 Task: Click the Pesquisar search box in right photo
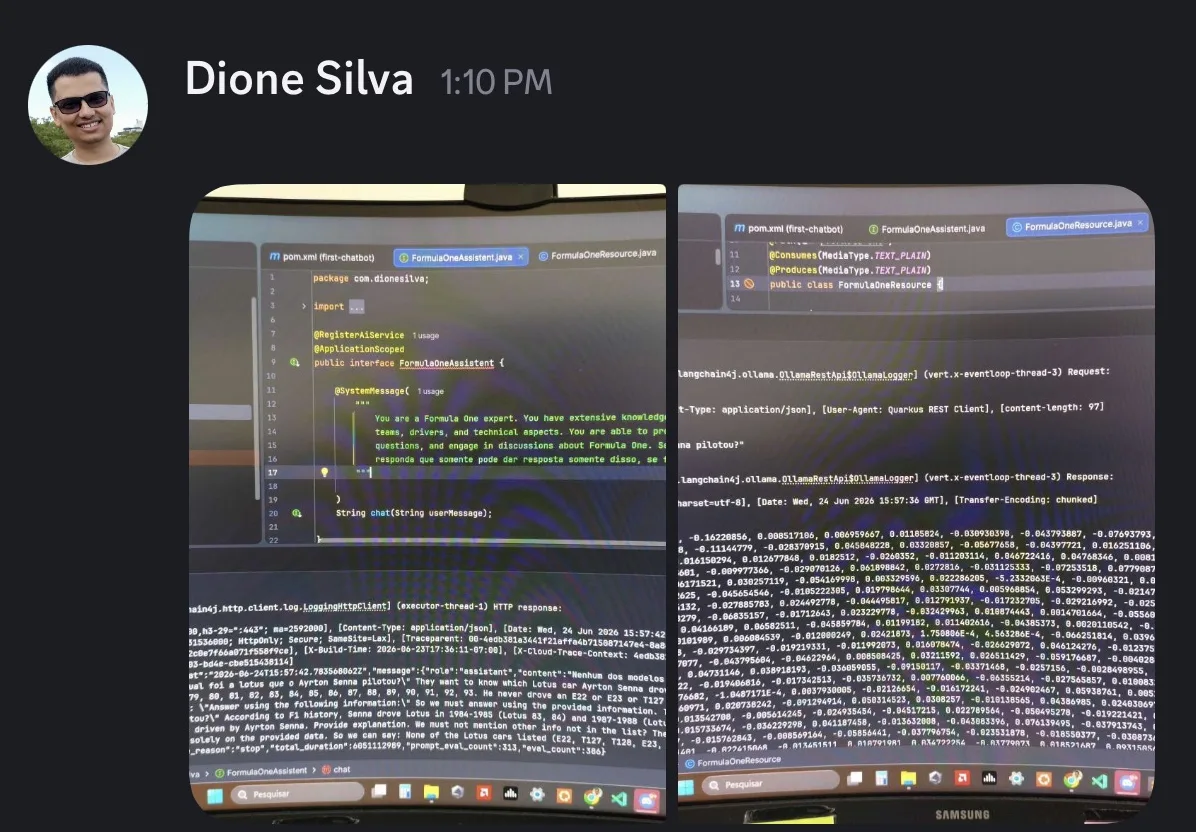coord(771,783)
